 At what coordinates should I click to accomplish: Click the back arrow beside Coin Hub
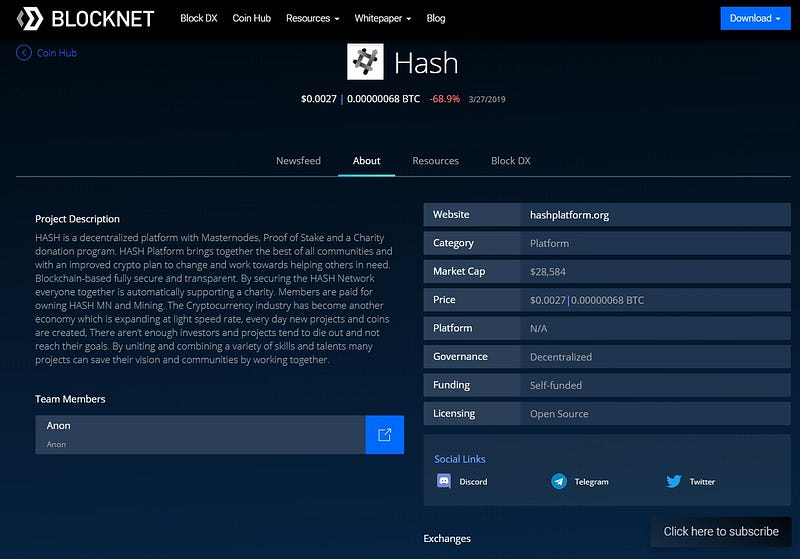[x=24, y=53]
